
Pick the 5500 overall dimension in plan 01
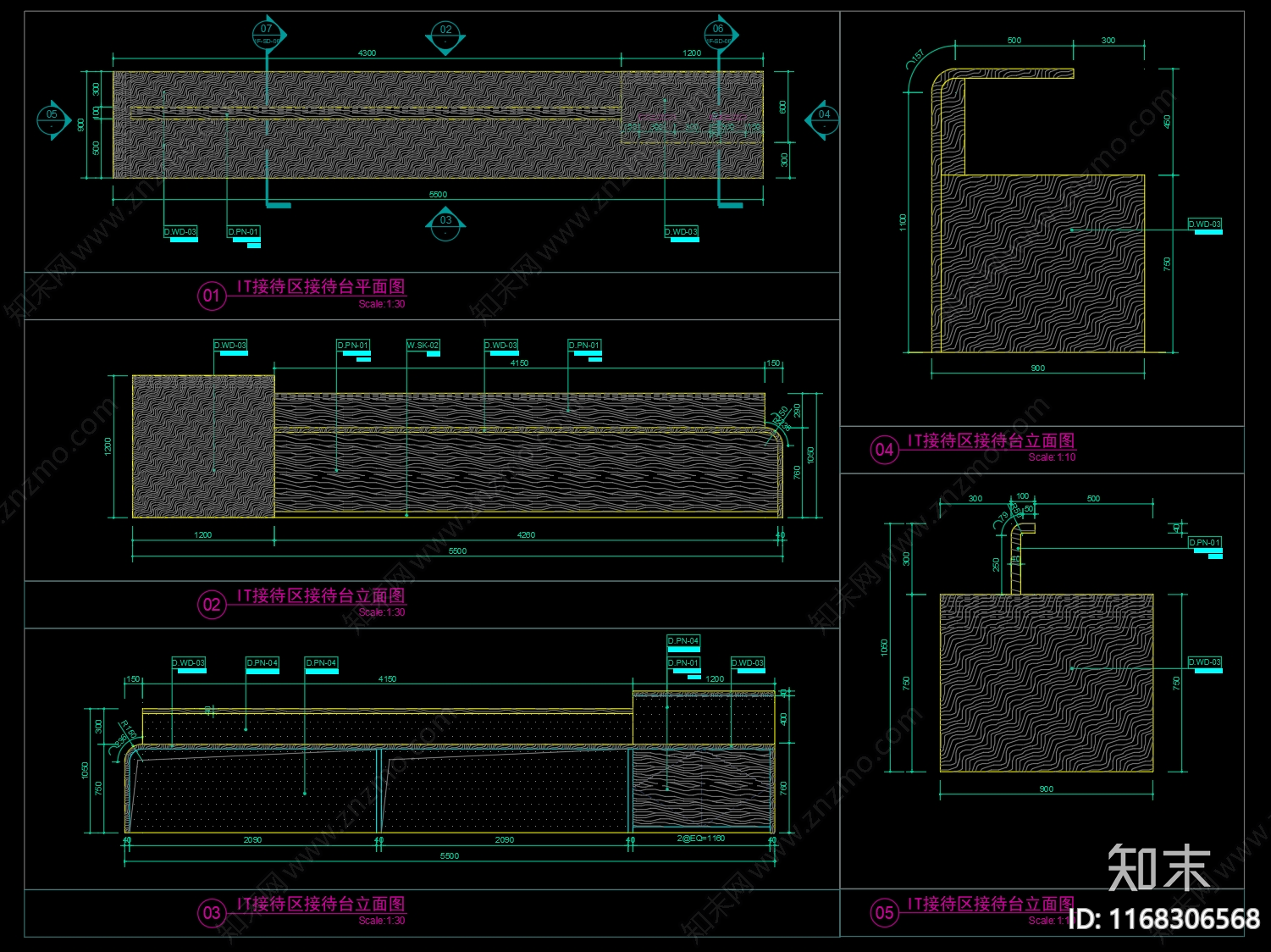point(438,195)
